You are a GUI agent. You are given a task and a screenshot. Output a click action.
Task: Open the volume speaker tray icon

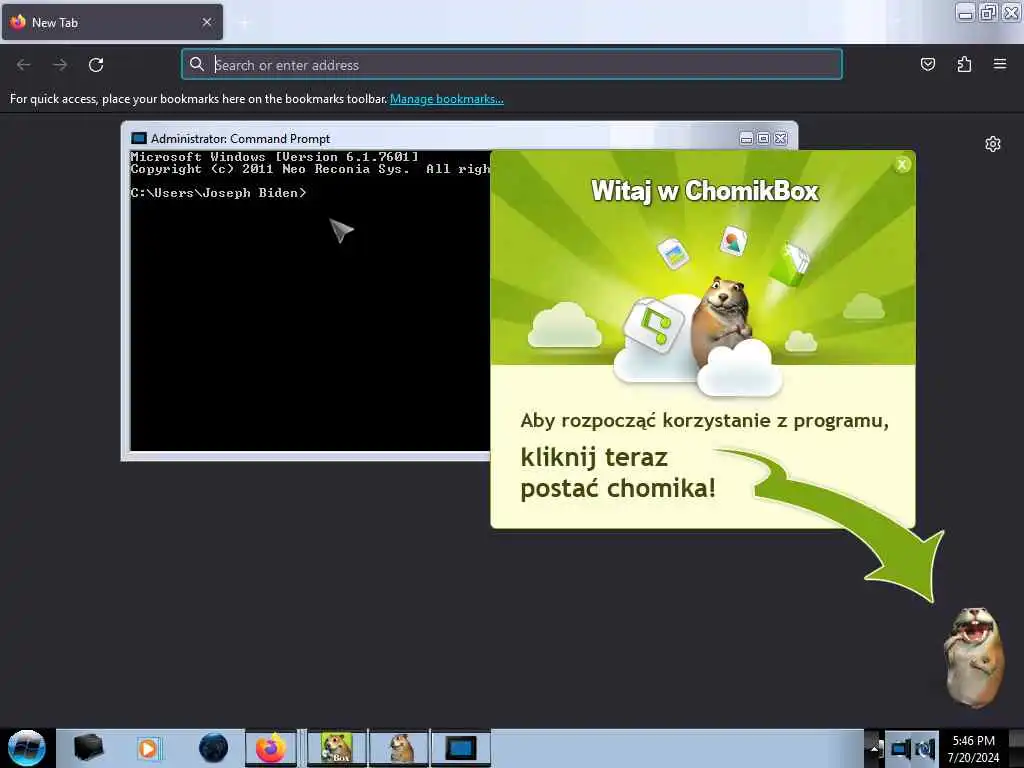pos(925,748)
